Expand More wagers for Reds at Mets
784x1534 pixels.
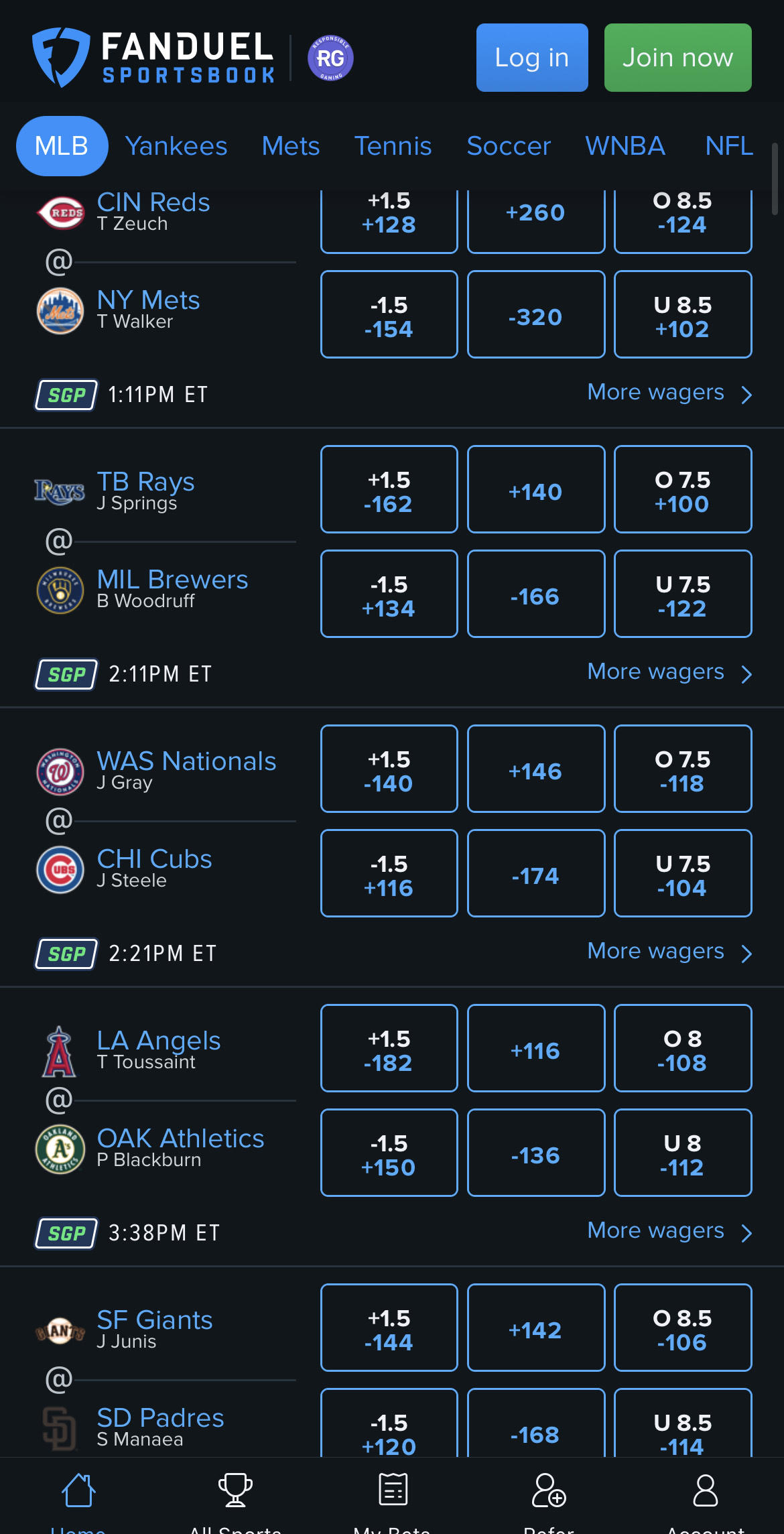point(669,393)
